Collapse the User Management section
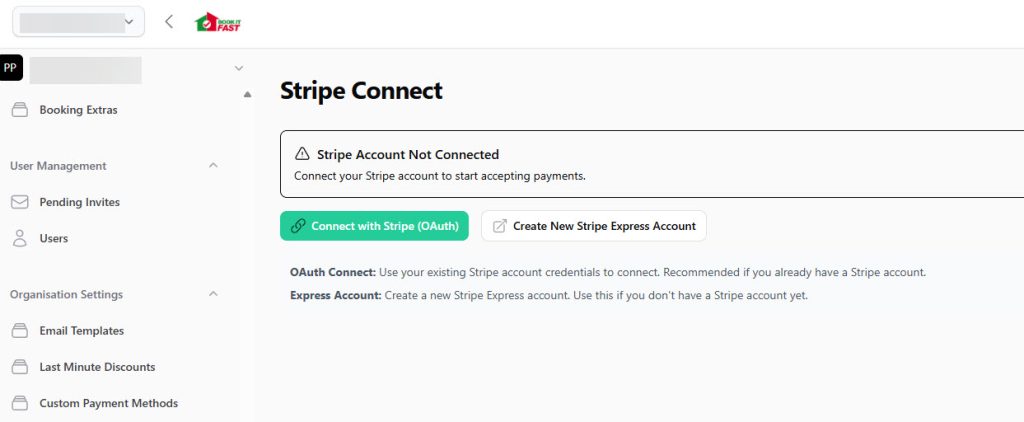Viewport: 1024px width, 422px height. (213, 166)
